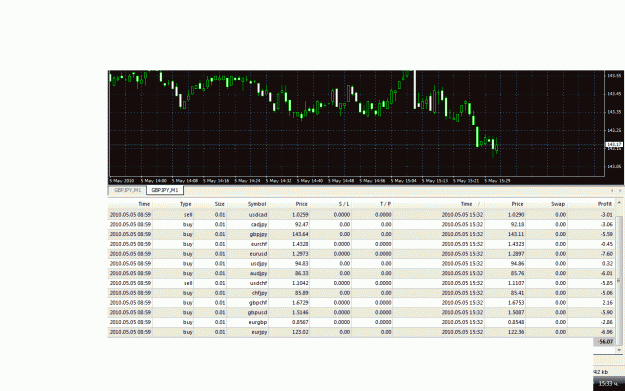Select the active white GBPJPY,M1 chart tab

pyautogui.click(x=165, y=190)
